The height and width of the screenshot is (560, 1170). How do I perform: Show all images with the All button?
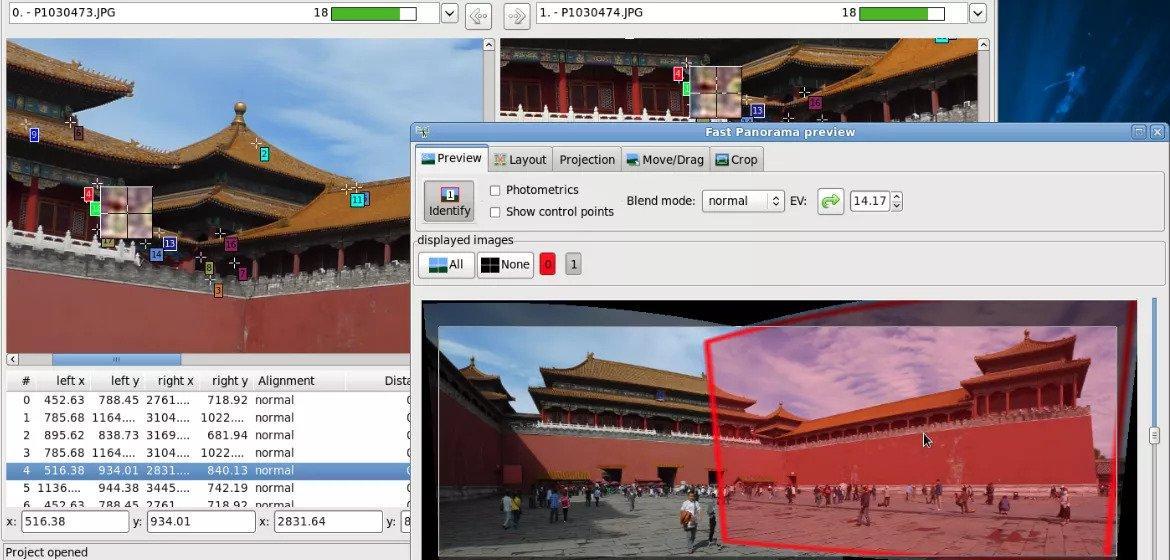point(446,265)
